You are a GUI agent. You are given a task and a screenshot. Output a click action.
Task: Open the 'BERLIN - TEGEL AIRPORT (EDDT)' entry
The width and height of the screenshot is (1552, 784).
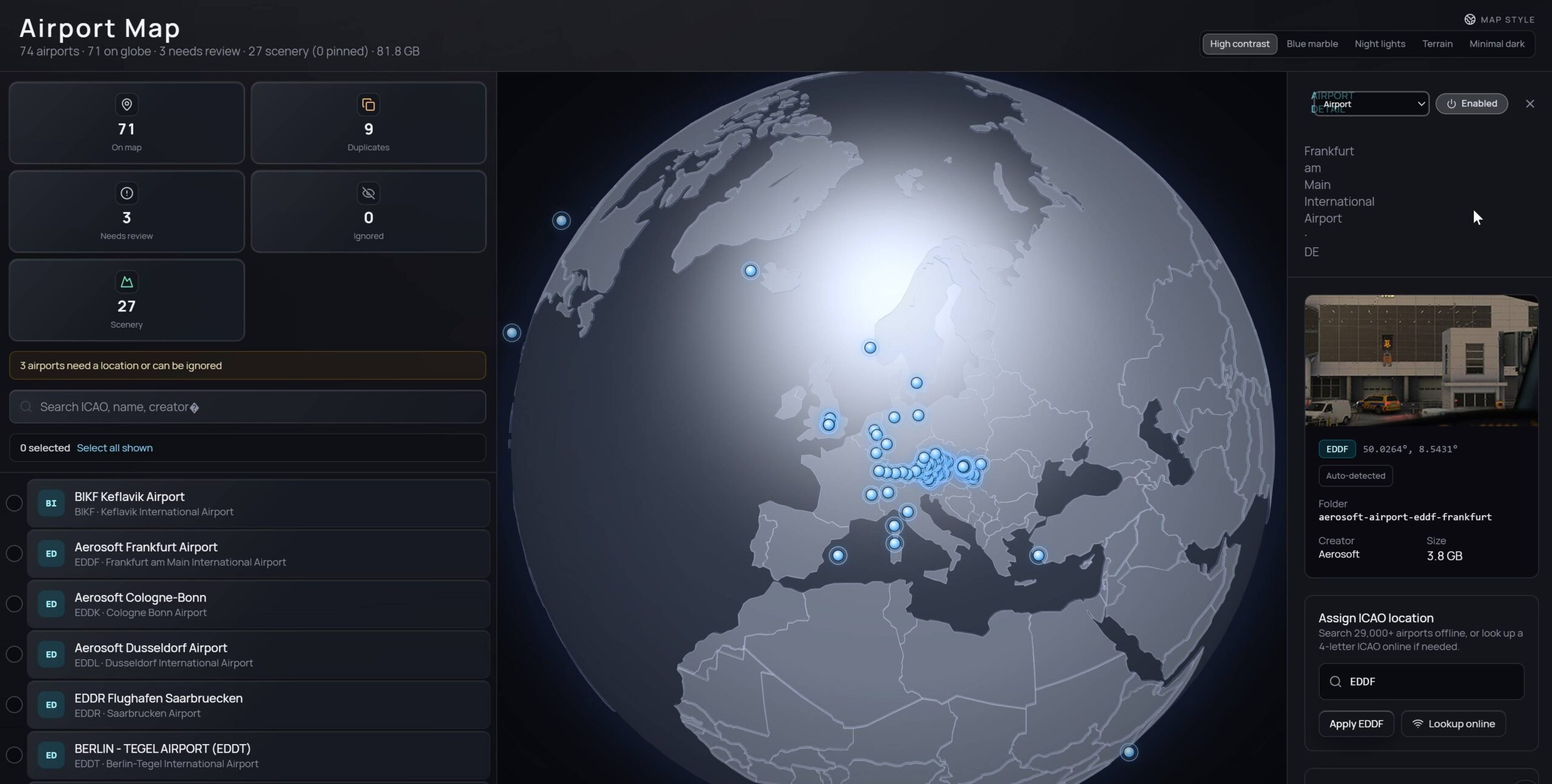tap(258, 755)
